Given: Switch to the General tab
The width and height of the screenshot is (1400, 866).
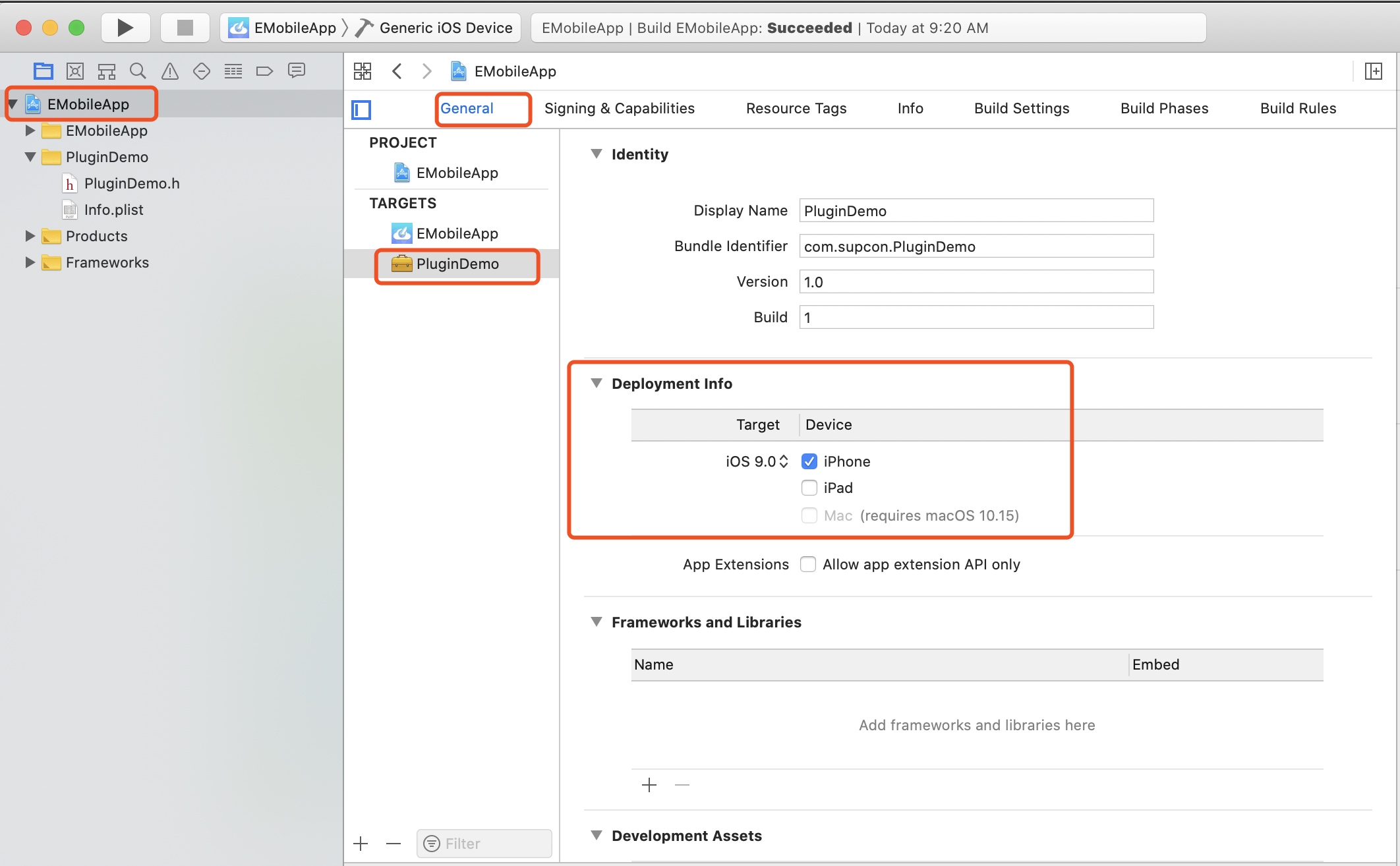Looking at the screenshot, I should click(467, 109).
